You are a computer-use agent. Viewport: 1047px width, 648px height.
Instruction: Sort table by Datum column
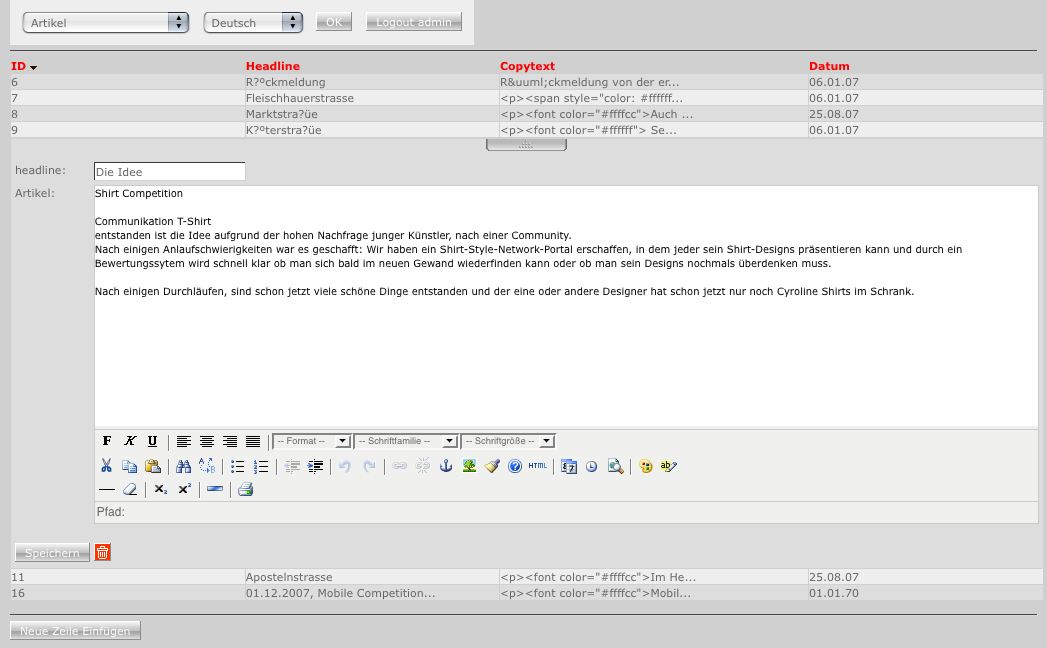[828, 66]
